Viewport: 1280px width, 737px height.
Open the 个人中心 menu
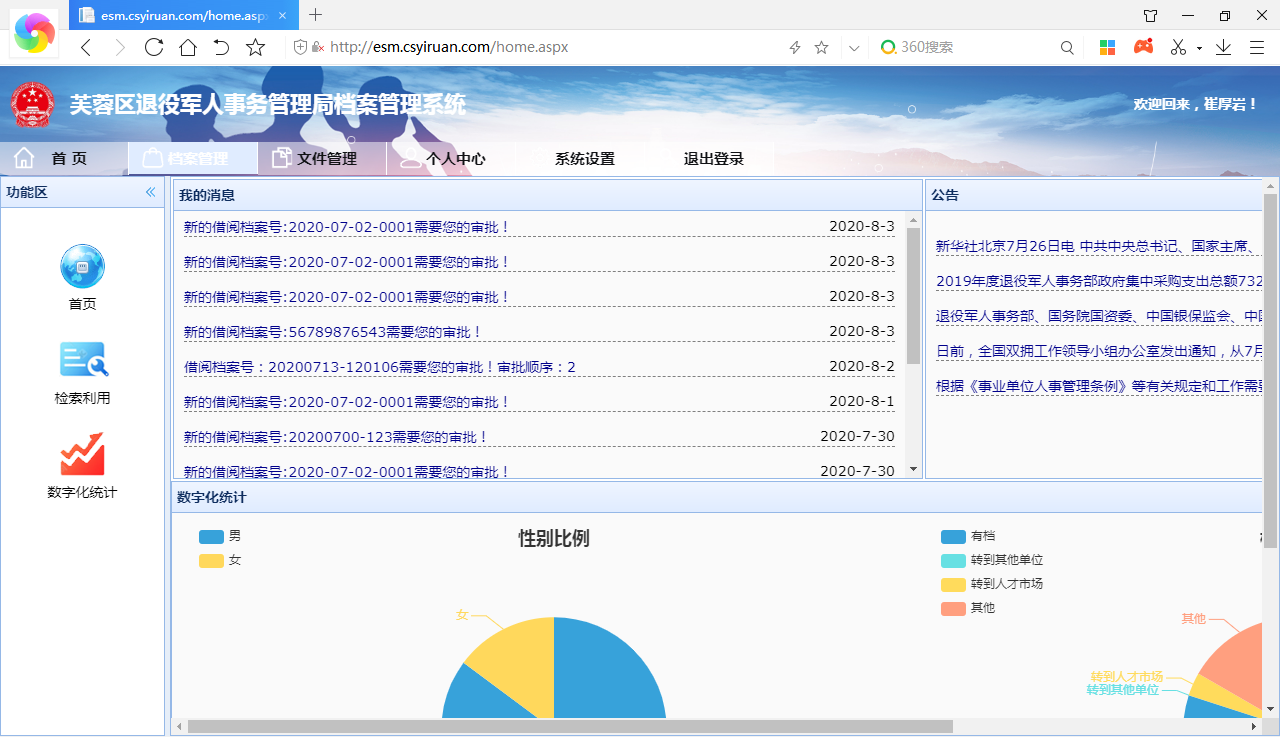(451, 159)
